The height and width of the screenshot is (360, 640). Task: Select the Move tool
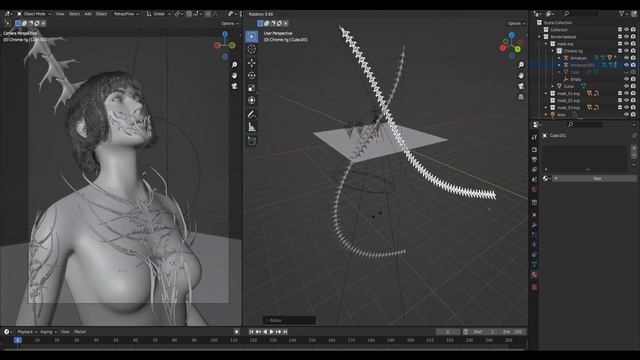pyautogui.click(x=252, y=63)
